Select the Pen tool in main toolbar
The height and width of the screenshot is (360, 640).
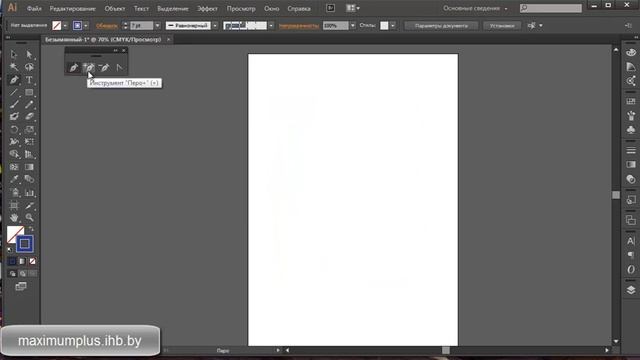click(14, 80)
